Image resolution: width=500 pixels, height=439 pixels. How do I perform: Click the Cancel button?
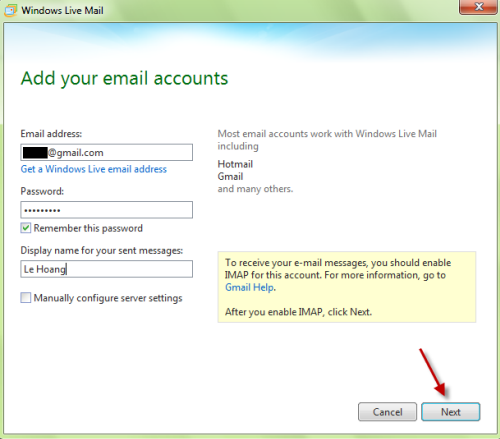(387, 412)
